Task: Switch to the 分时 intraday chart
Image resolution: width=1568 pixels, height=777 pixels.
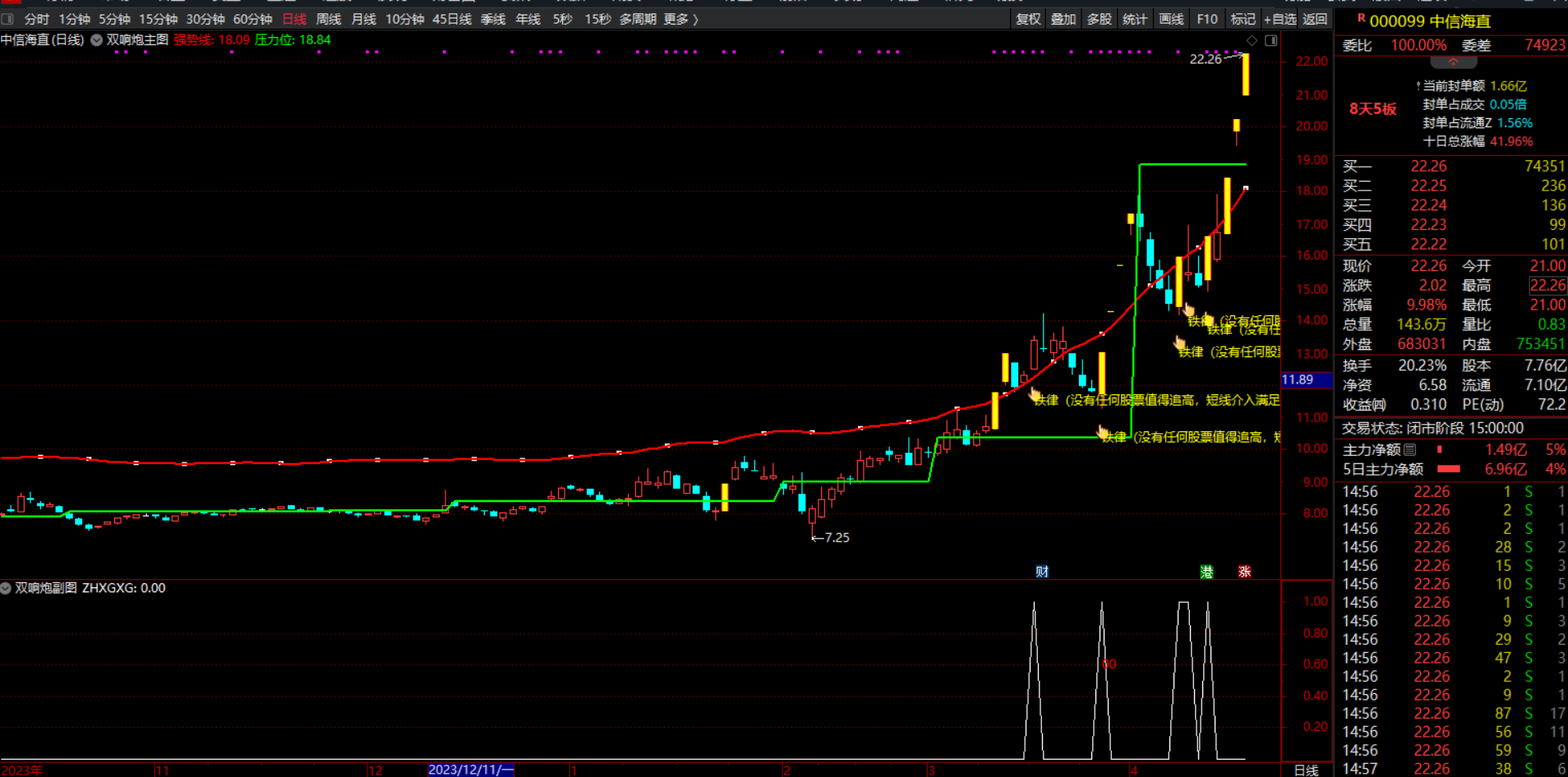Action: [x=36, y=19]
